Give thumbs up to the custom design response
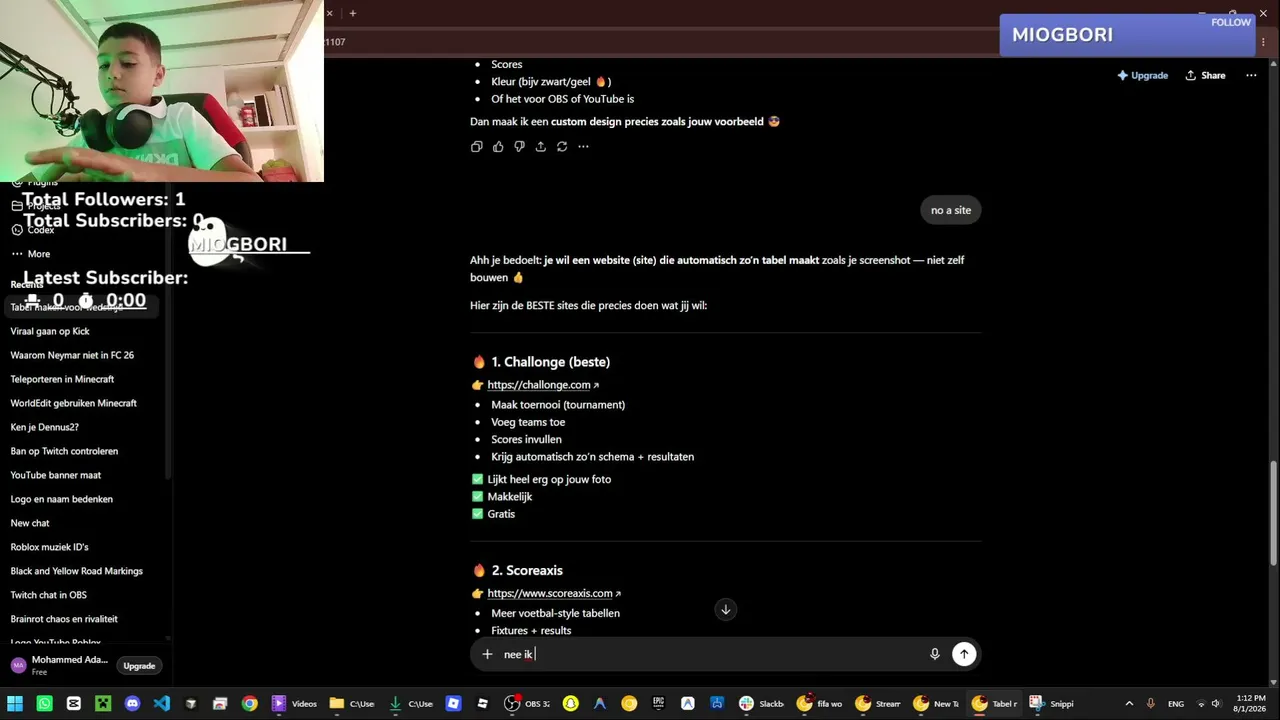The image size is (1280, 720). coord(498,147)
